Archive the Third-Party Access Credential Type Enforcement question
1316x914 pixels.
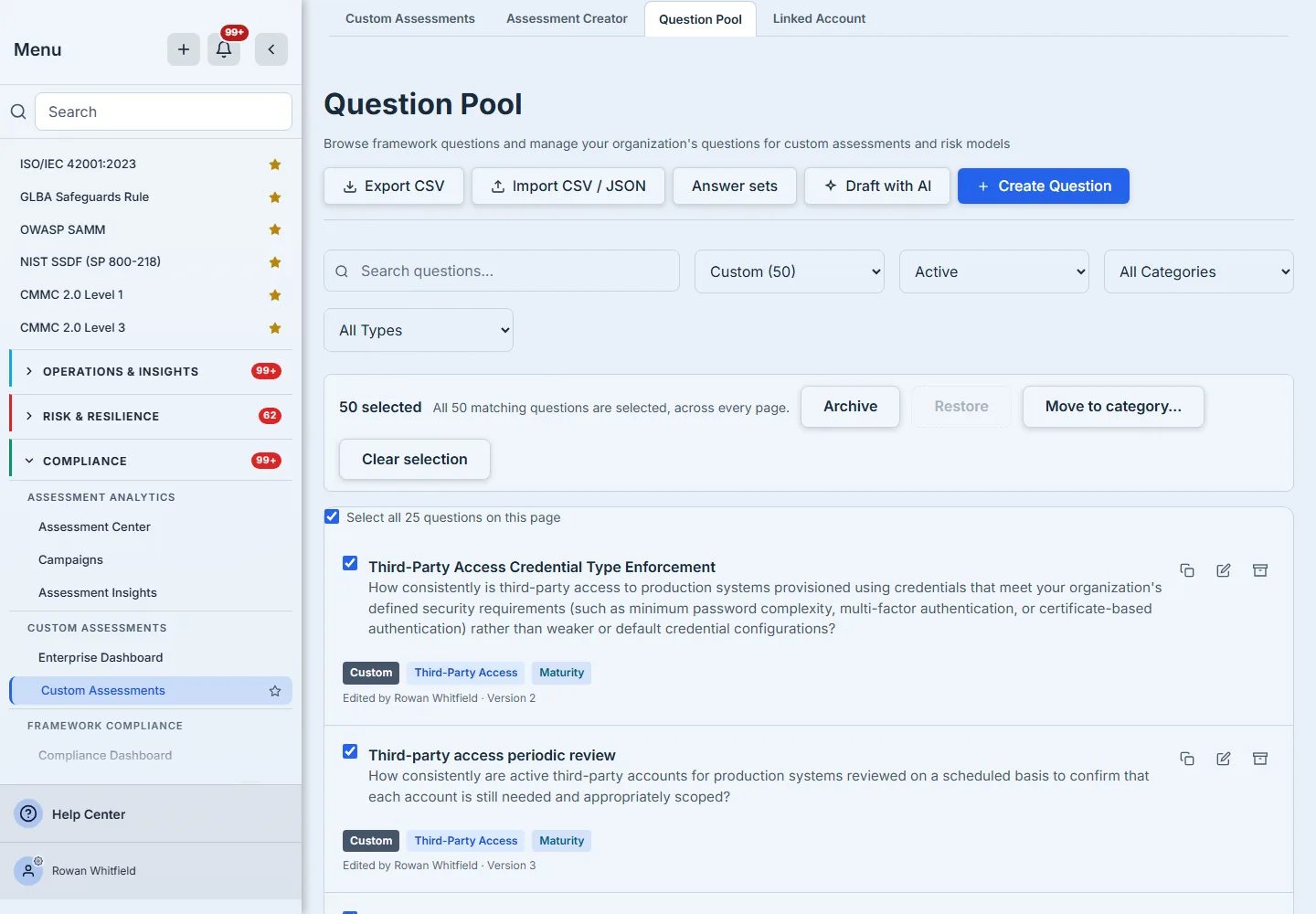click(x=1260, y=570)
